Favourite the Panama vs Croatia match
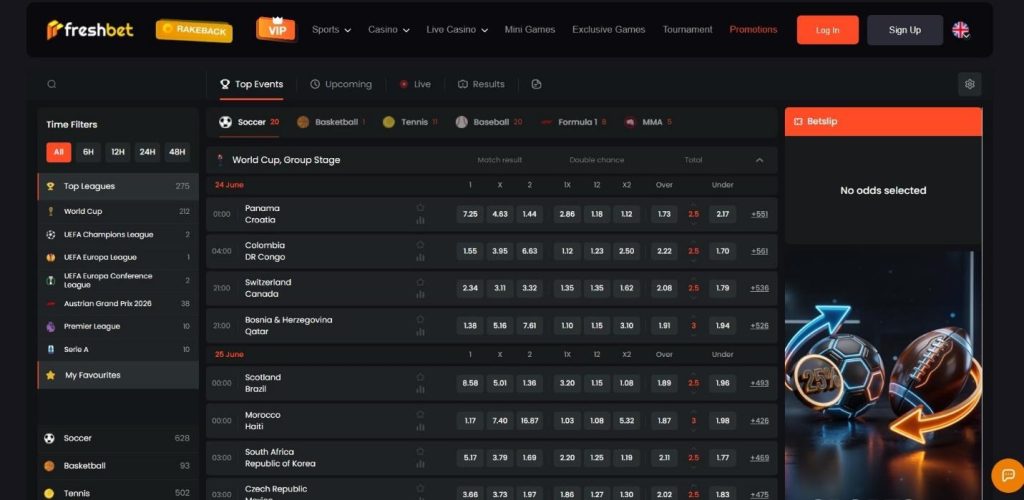The image size is (1024, 500). pos(420,208)
